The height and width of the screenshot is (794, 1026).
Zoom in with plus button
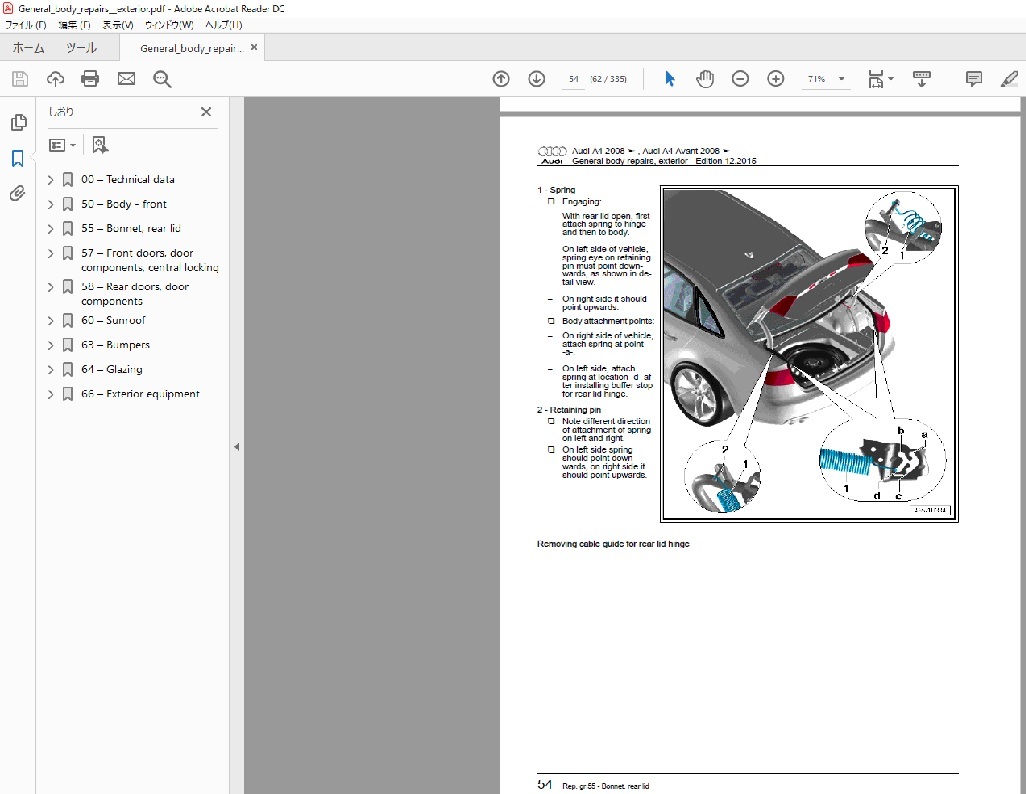pyautogui.click(x=775, y=79)
